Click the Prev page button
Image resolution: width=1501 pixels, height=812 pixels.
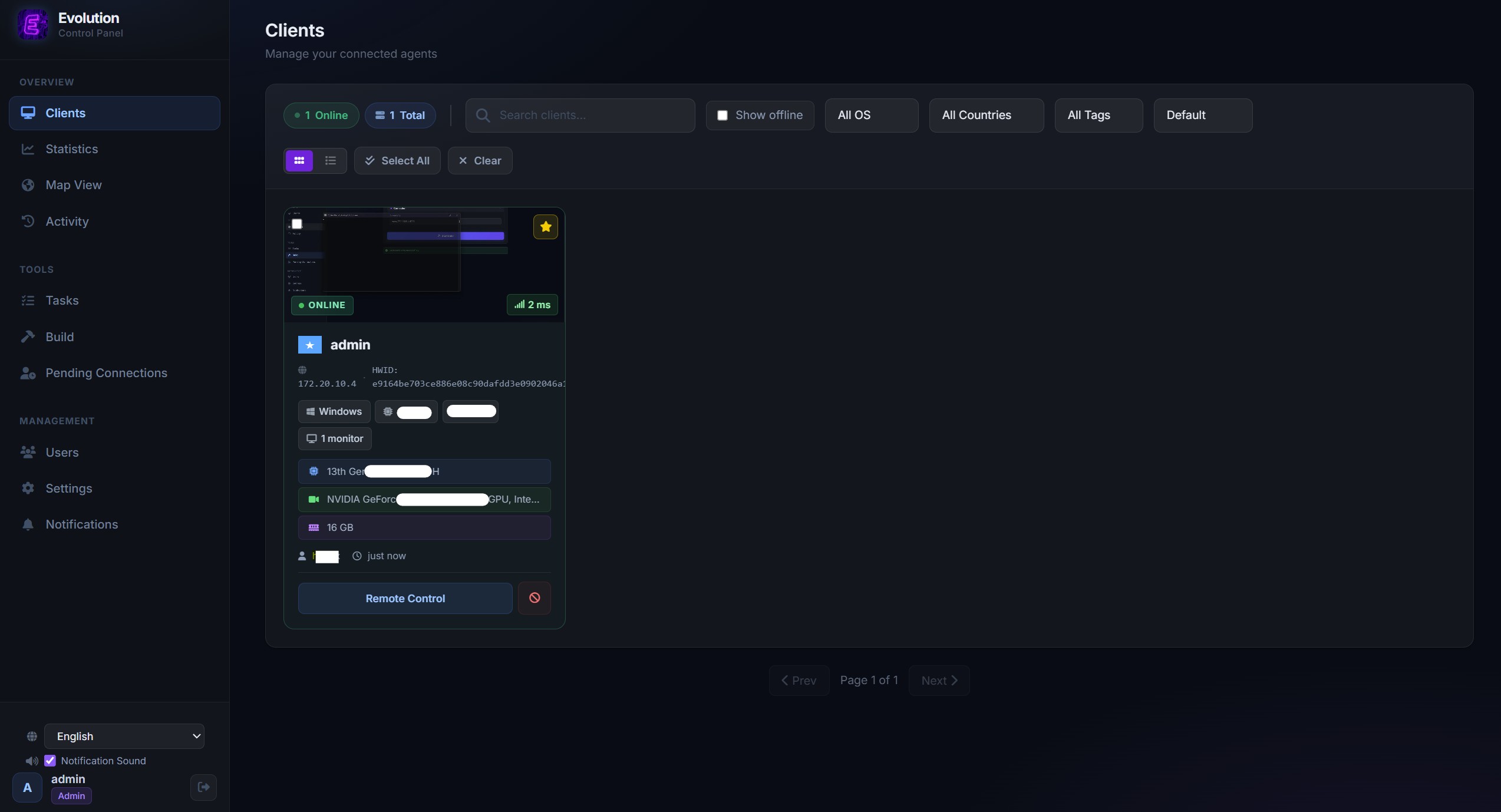click(799, 681)
